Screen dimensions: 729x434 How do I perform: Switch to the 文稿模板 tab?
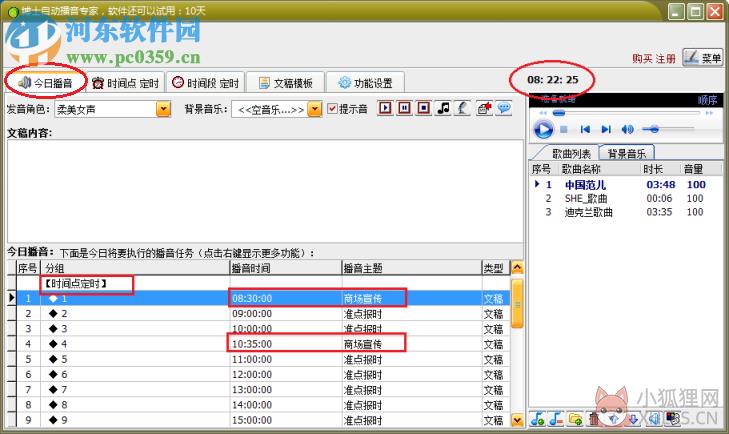point(285,83)
